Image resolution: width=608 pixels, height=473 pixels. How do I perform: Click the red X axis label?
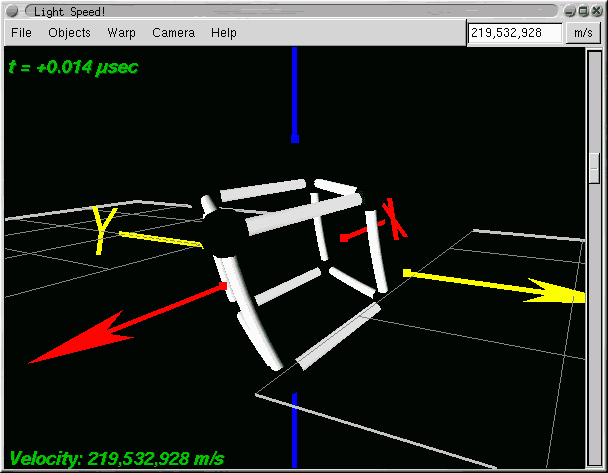(395, 218)
